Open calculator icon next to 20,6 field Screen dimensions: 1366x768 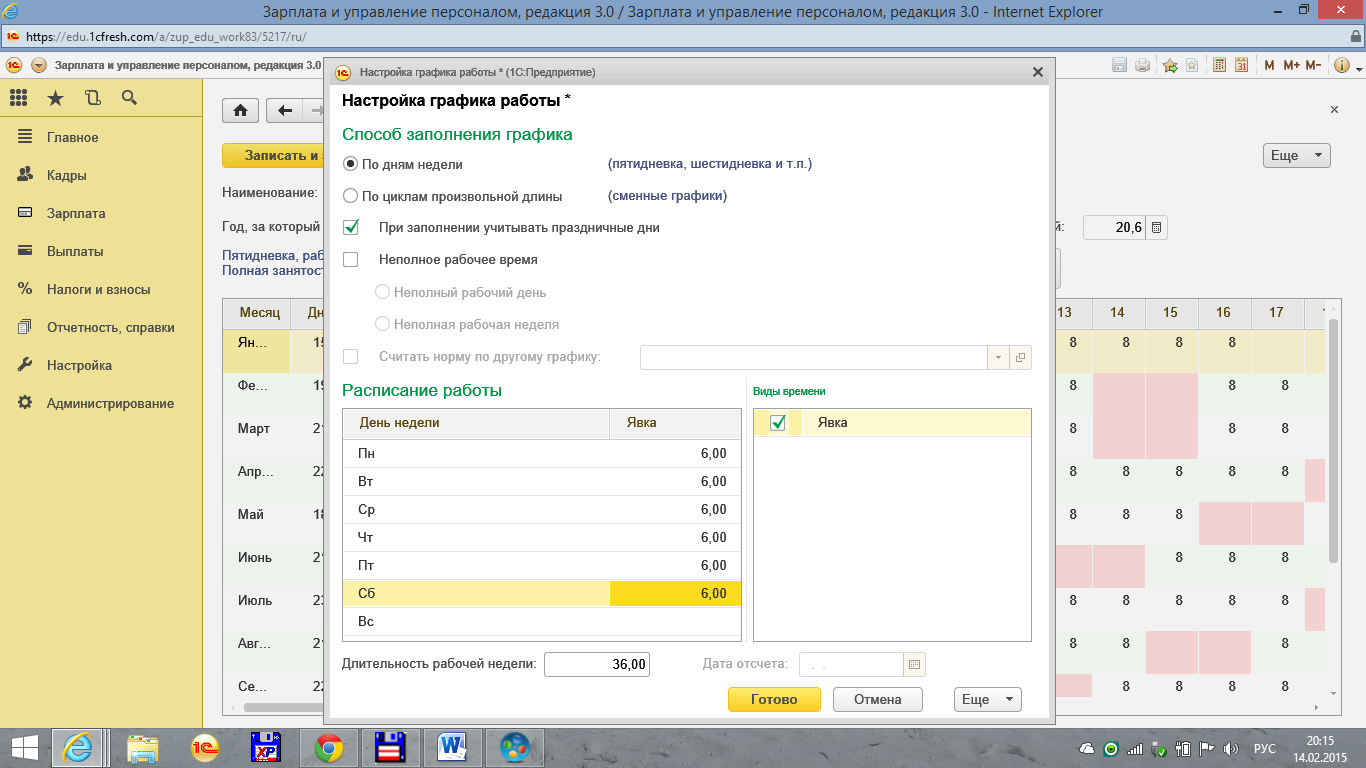pyautogui.click(x=1156, y=228)
